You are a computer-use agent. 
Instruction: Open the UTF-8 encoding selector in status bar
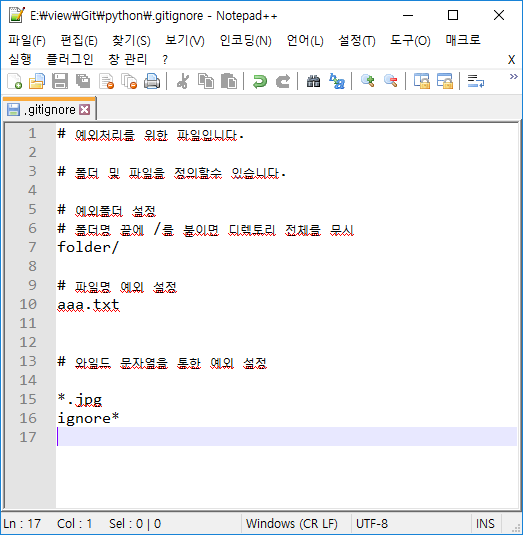click(372, 523)
